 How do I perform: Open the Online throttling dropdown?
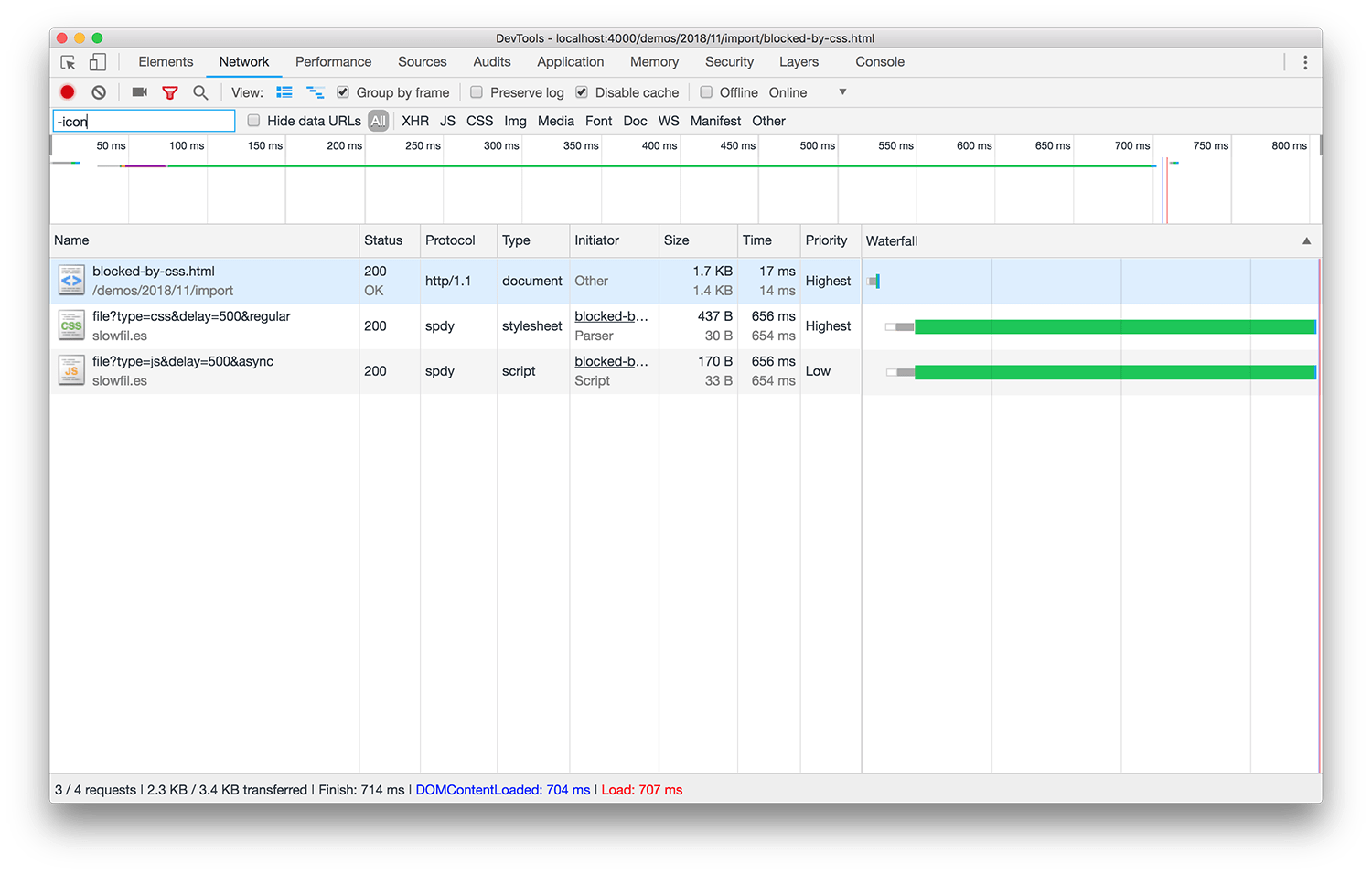pos(807,92)
